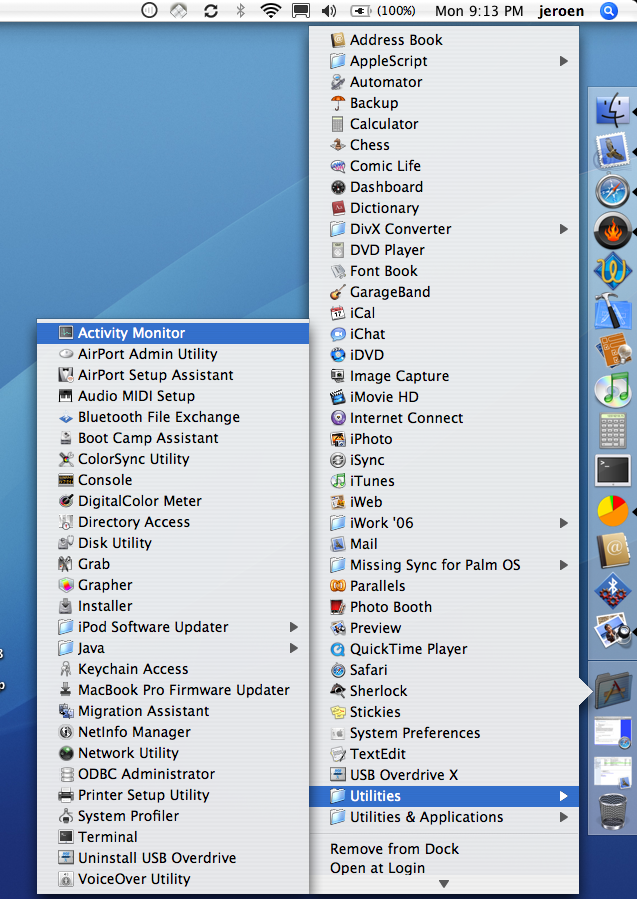
Task: Click the Applications folder in the Dock
Action: (x=613, y=690)
